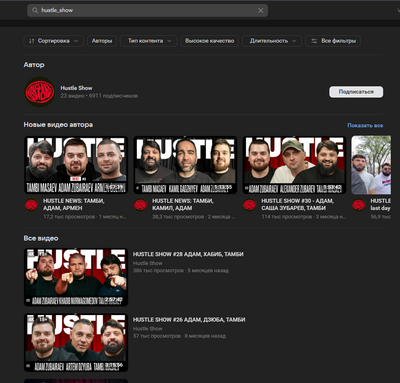Viewport: 400px width, 383px height.
Task: Open the Hustle Show #30 video thumbnail
Action: 294,165
